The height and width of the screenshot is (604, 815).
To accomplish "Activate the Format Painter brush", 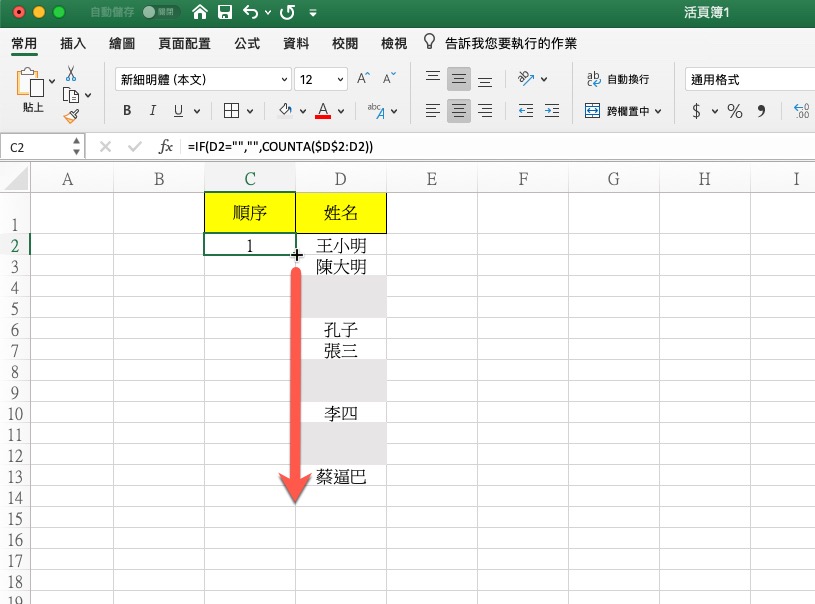I will pos(71,116).
